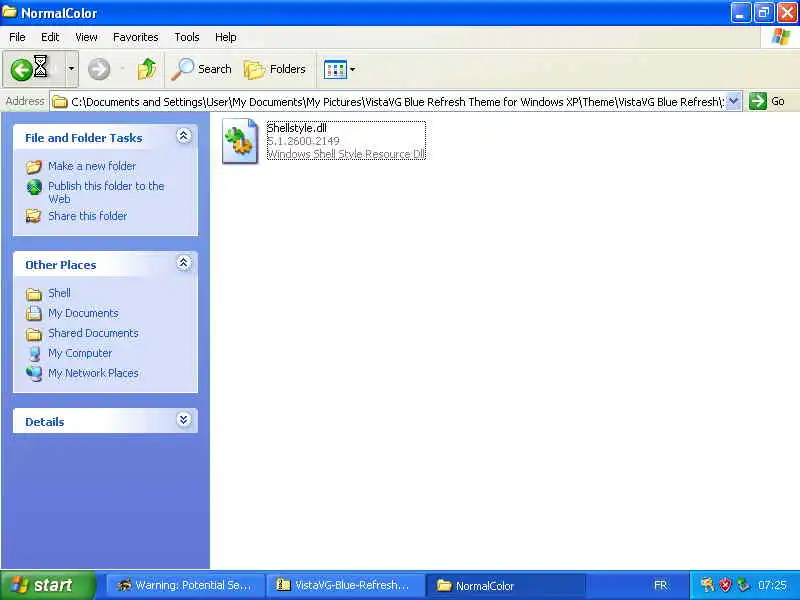800x600 pixels.
Task: Restore down the NormalColor window
Action: pos(764,13)
